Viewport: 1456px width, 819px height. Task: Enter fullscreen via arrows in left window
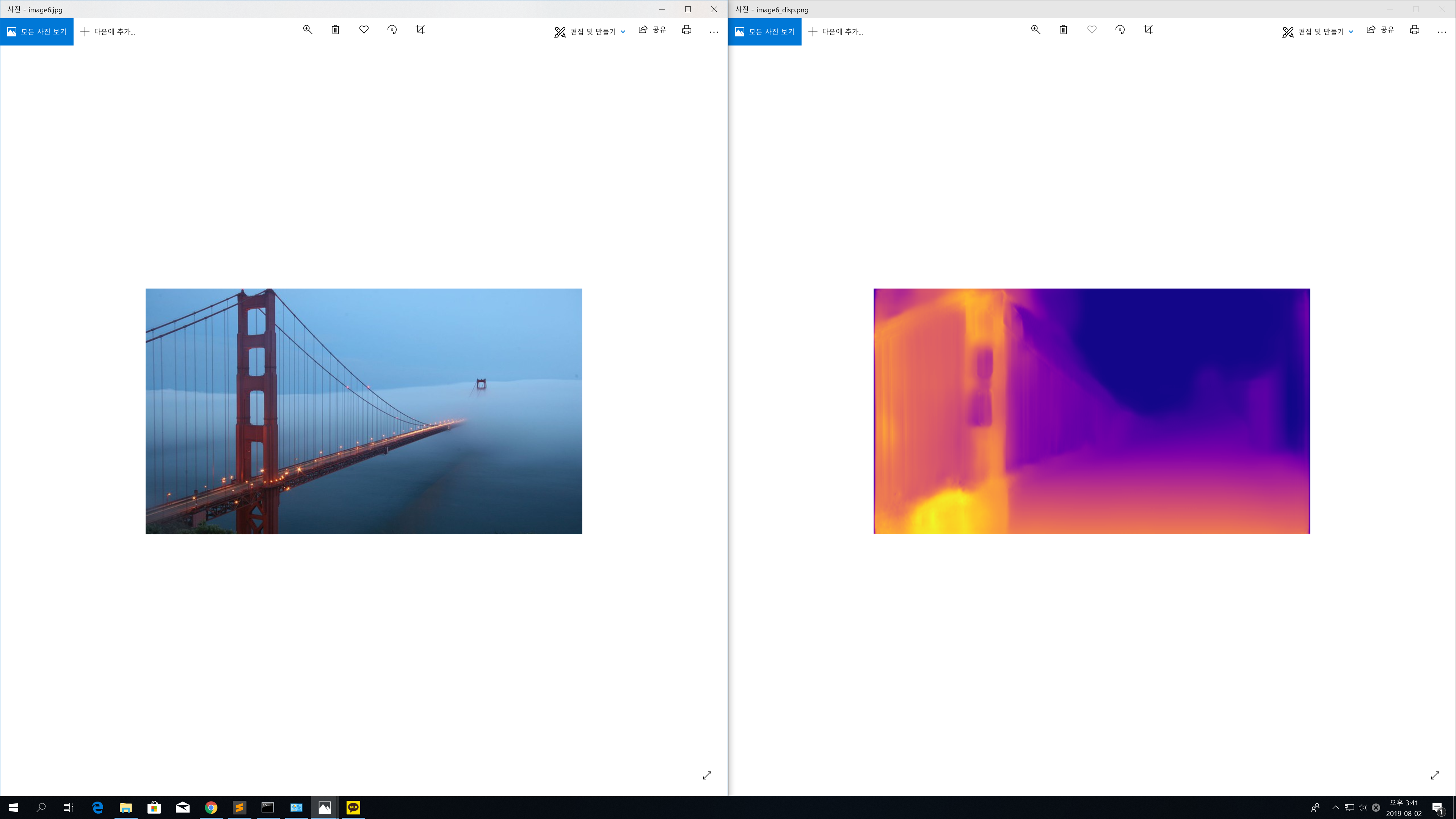tap(707, 775)
